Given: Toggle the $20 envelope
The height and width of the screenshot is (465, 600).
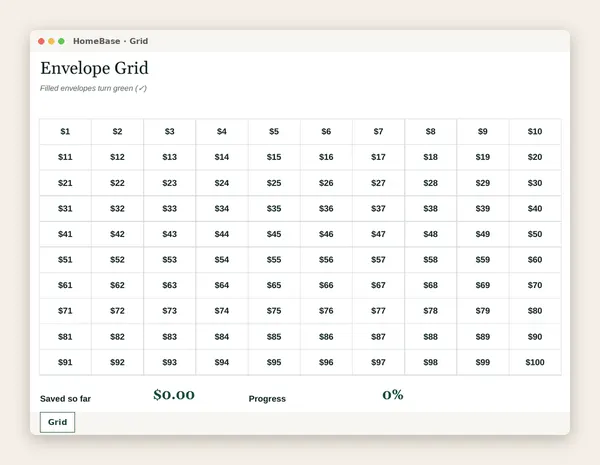Looking at the screenshot, I should coord(535,157).
